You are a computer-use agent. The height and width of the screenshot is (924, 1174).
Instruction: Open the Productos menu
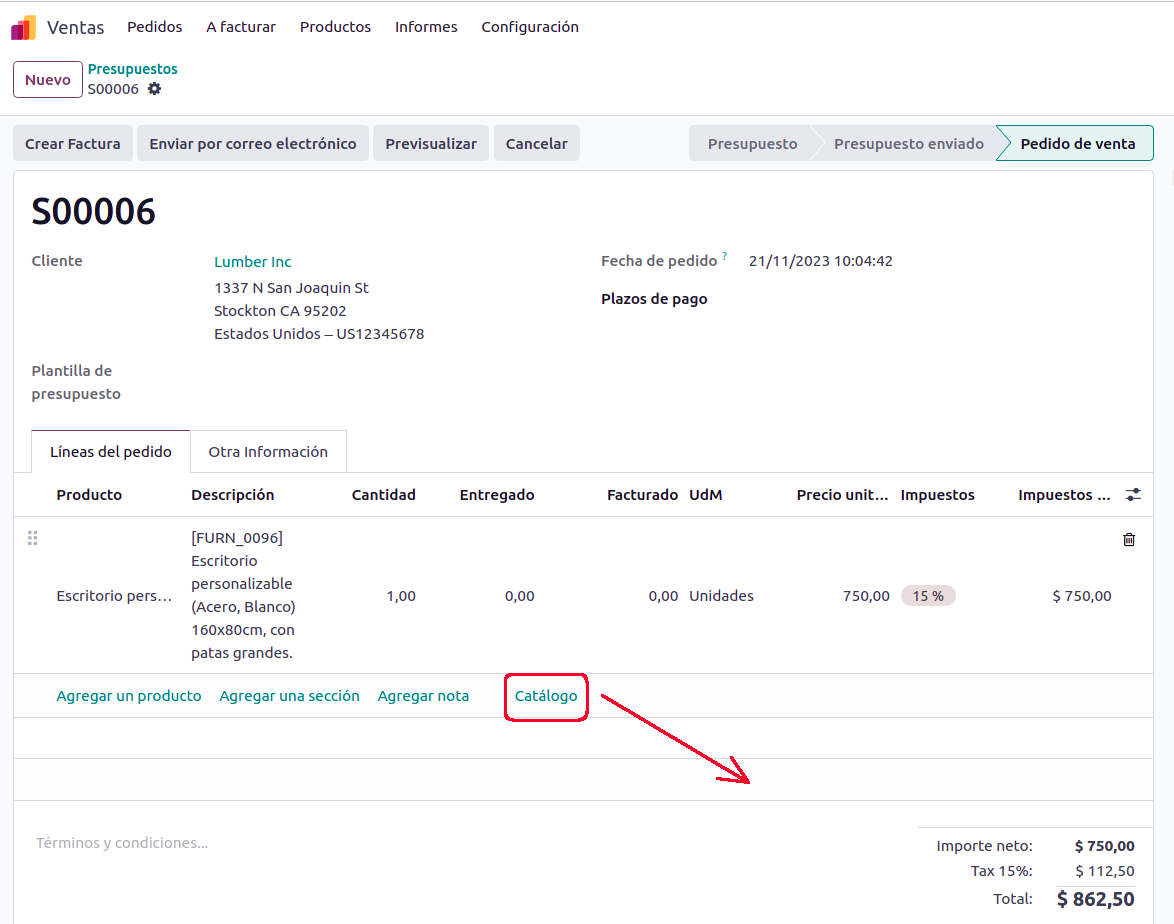coord(335,27)
